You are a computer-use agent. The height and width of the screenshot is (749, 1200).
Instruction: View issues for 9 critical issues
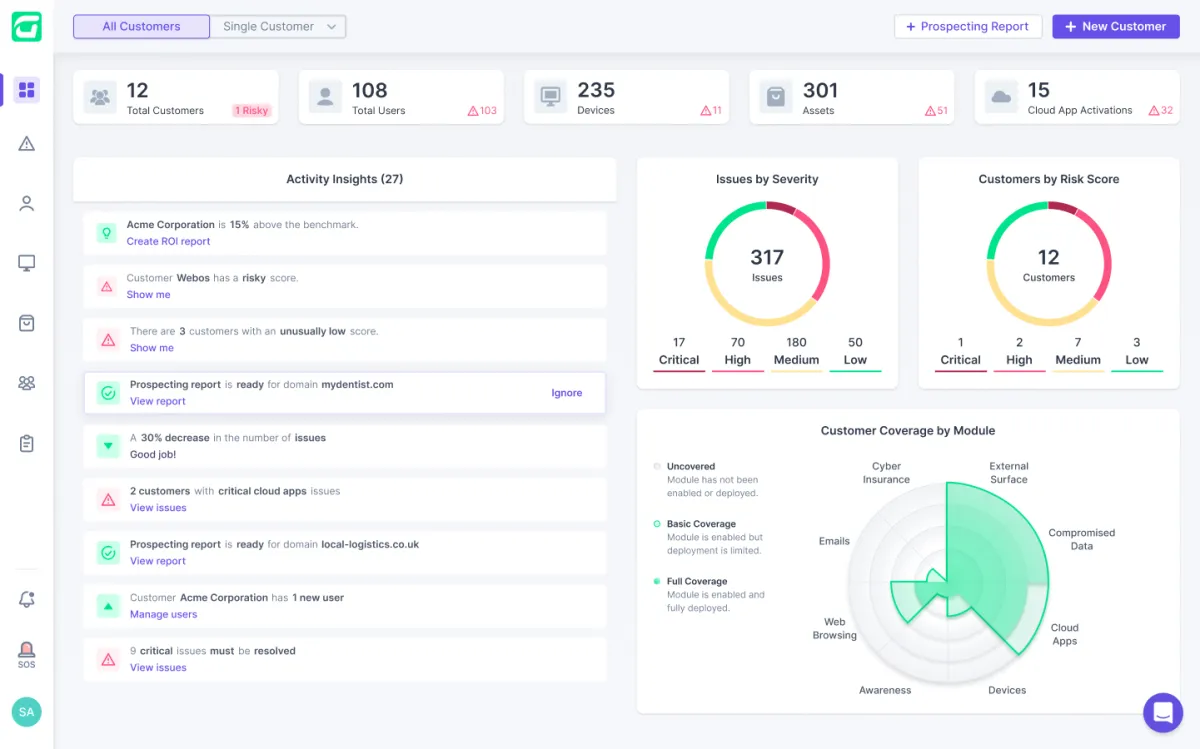click(x=158, y=668)
